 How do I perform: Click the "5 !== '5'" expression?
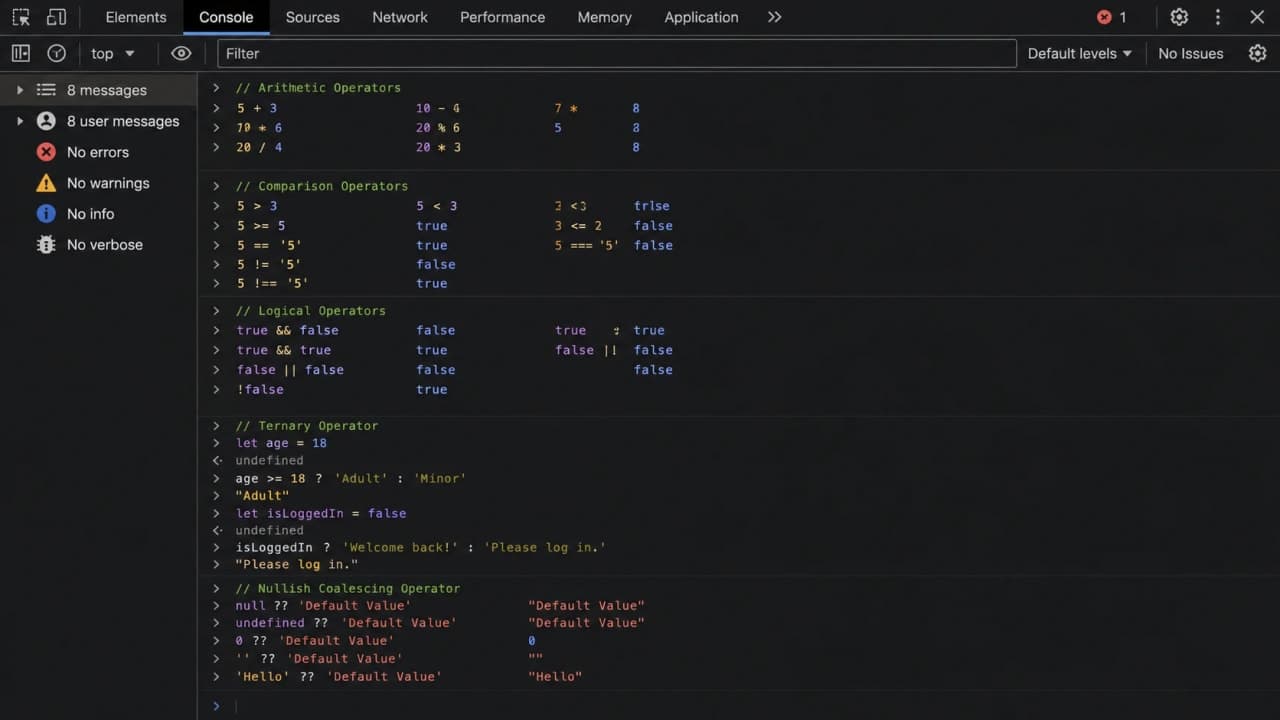(x=272, y=284)
